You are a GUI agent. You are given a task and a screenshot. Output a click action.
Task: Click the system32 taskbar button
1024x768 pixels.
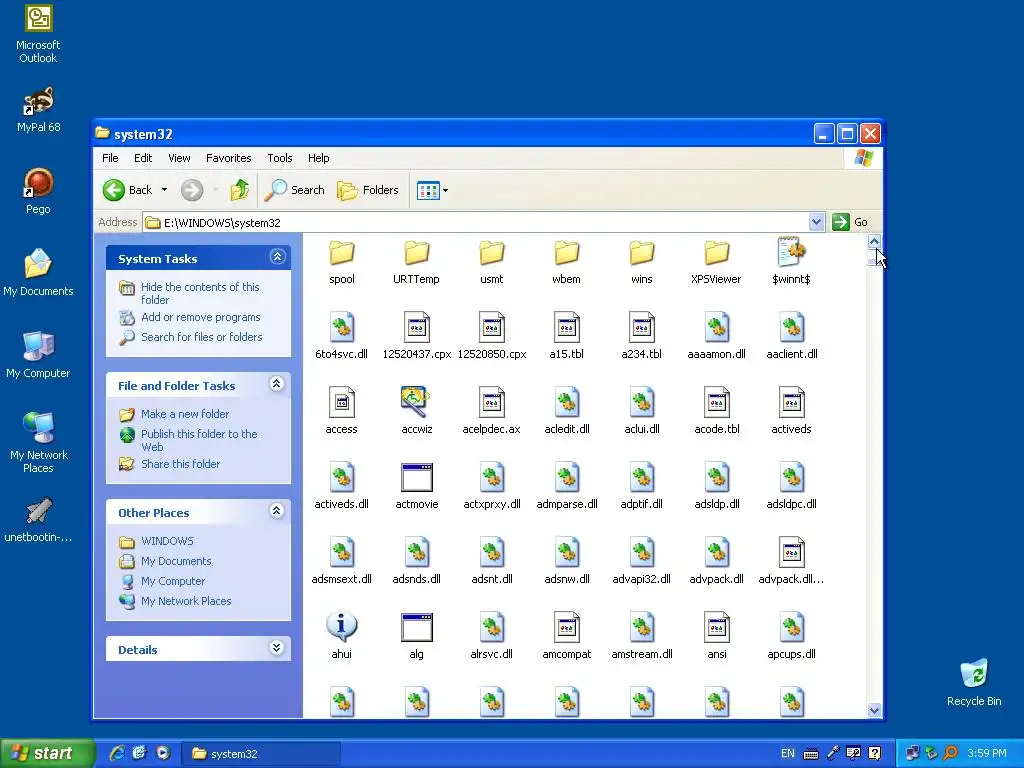(261, 754)
